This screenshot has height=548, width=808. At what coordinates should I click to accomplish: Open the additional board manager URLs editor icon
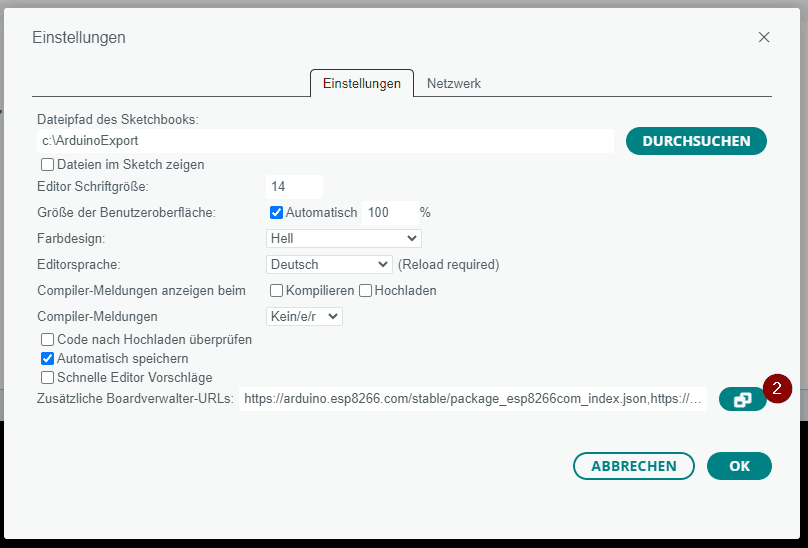pos(742,399)
